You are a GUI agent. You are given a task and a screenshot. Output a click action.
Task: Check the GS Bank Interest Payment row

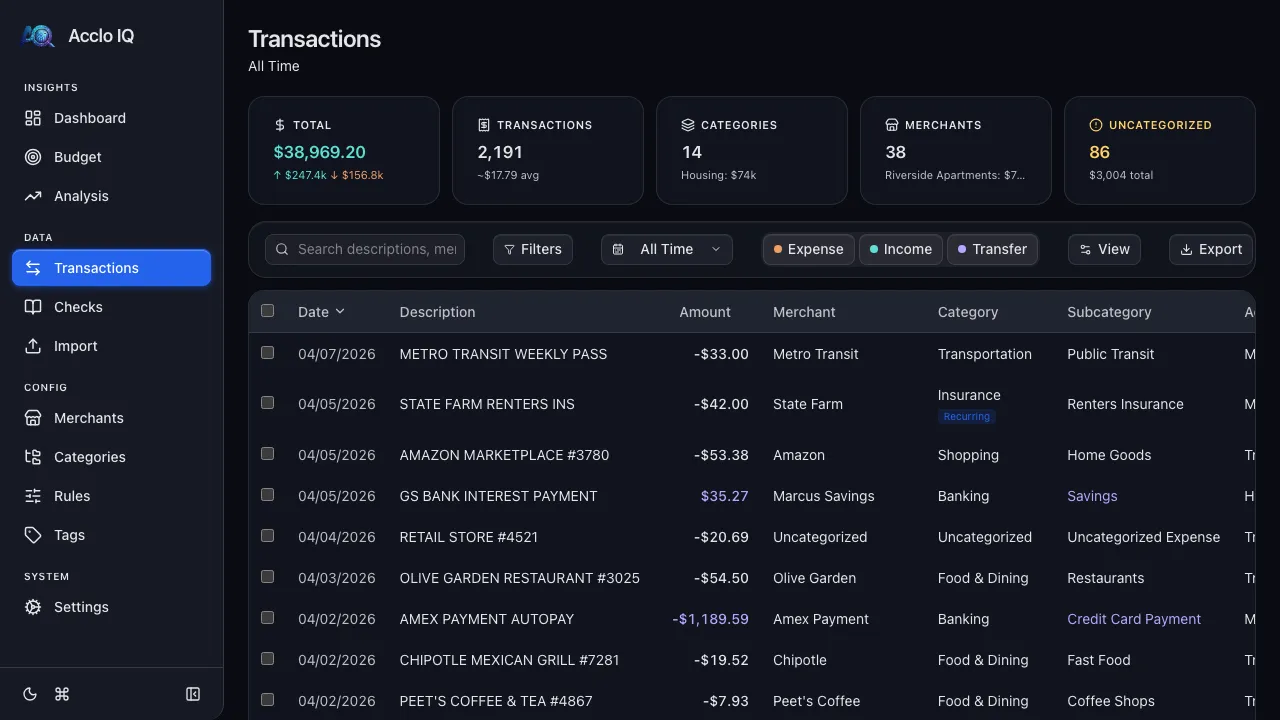tap(267, 495)
